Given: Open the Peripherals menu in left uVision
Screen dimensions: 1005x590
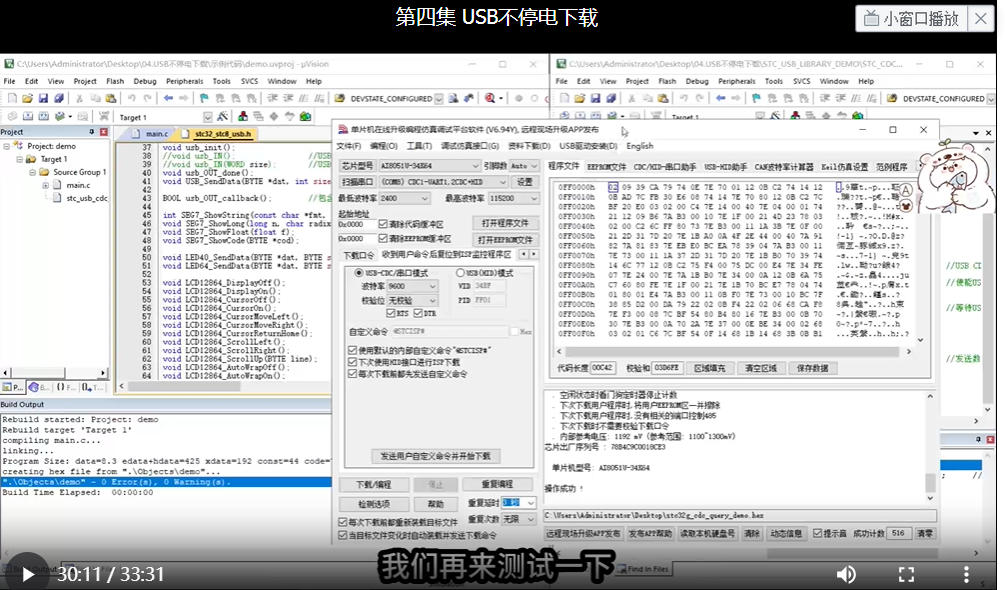Looking at the screenshot, I should [x=185, y=81].
